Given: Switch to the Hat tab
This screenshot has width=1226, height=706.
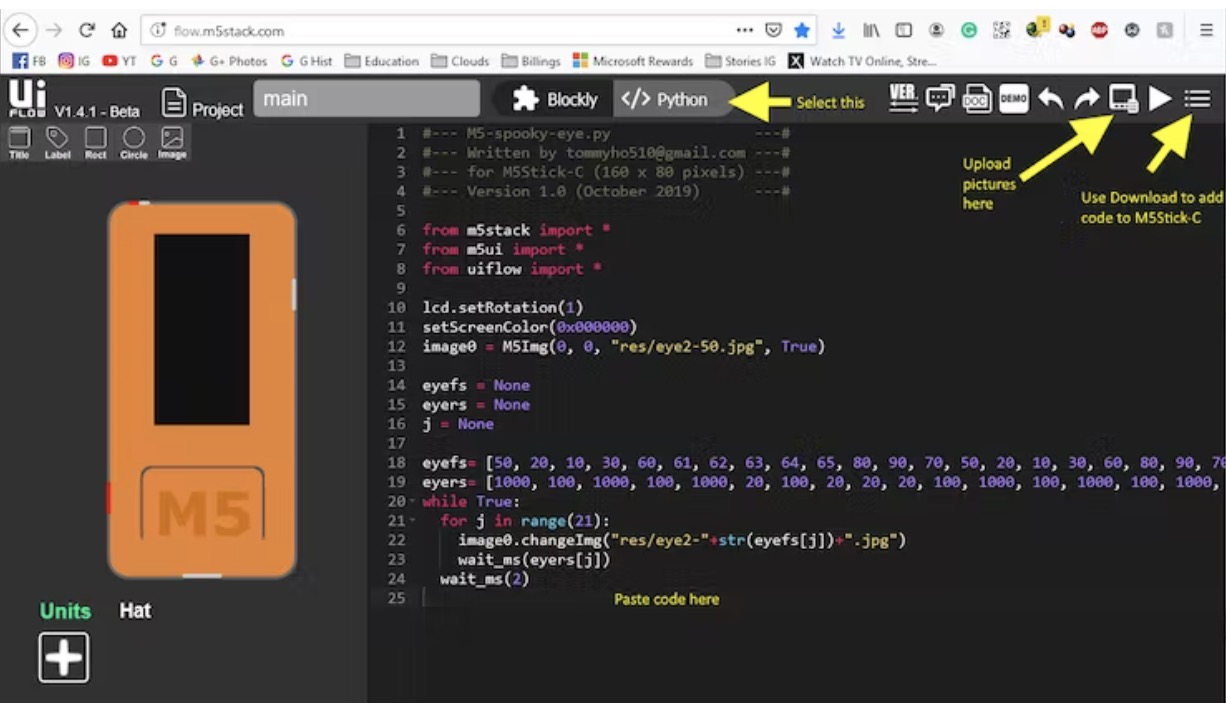Looking at the screenshot, I should pos(135,611).
